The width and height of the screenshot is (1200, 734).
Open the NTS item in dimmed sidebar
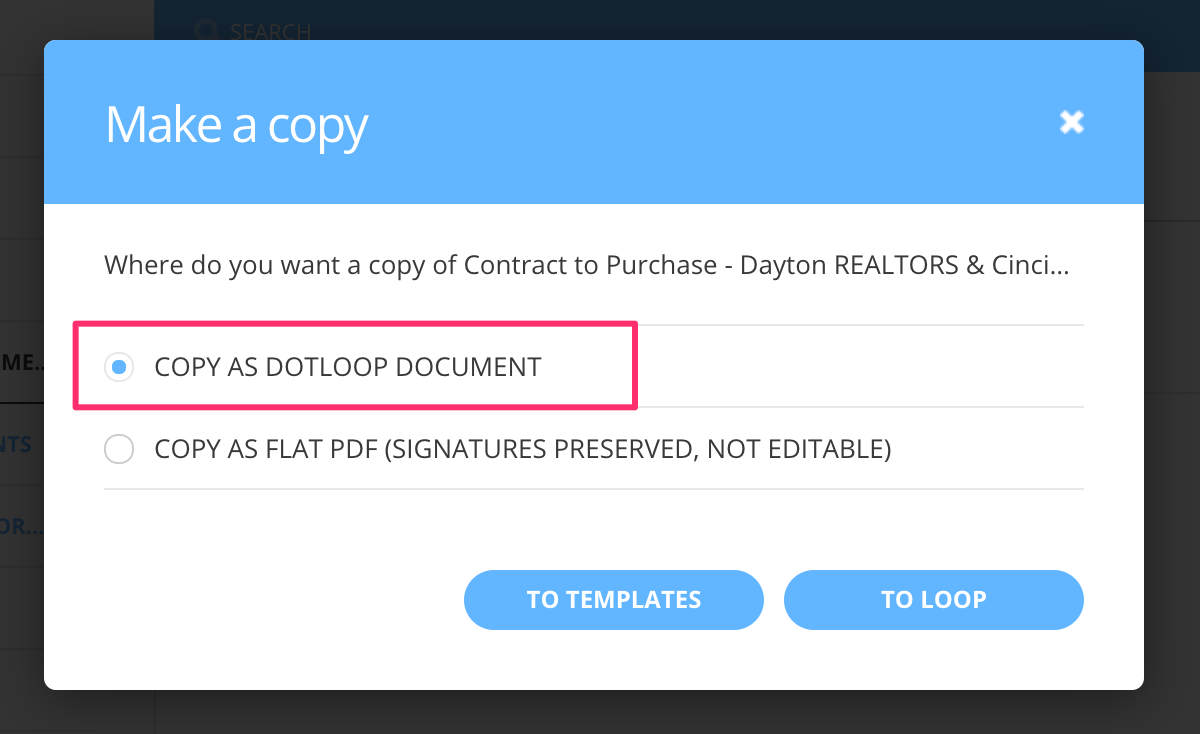22,445
